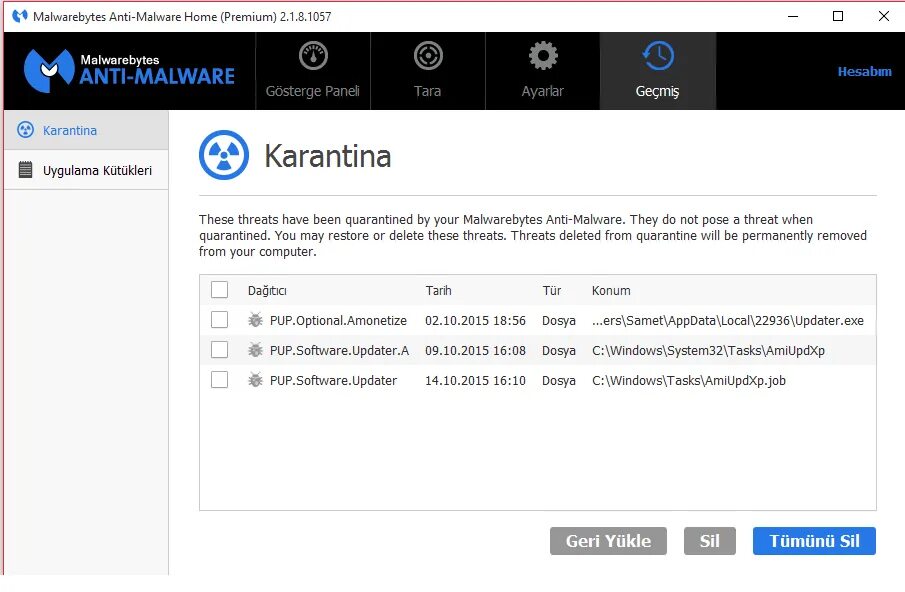The height and width of the screenshot is (592, 905).
Task: Click bug icon beside PUP.Software.Updater.A
Action: tap(255, 350)
